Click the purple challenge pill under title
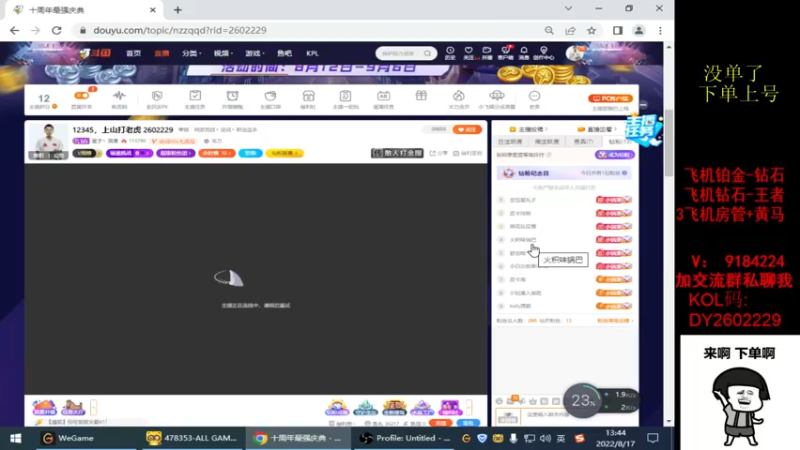The height and width of the screenshot is (450, 800). [x=129, y=153]
